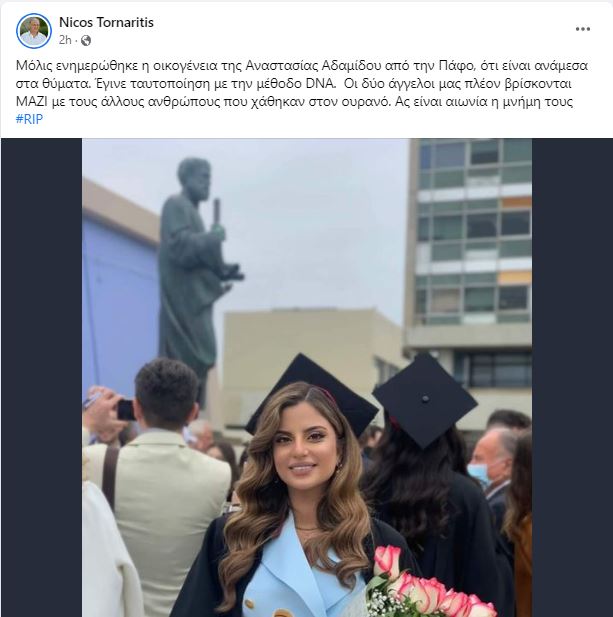Click the word MAZI in post text
This screenshot has width=613, height=617.
tap(31, 102)
